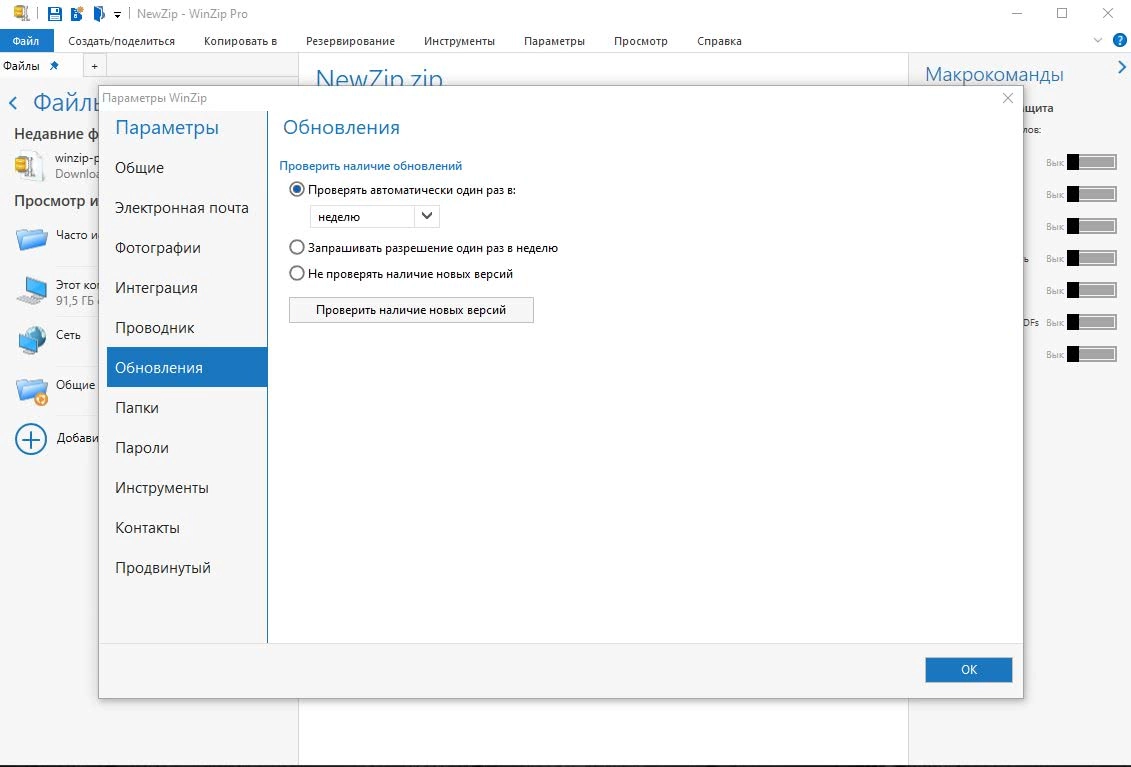
Task: Click the new Zip file icon with star
Action: pyautogui.click(x=76, y=13)
